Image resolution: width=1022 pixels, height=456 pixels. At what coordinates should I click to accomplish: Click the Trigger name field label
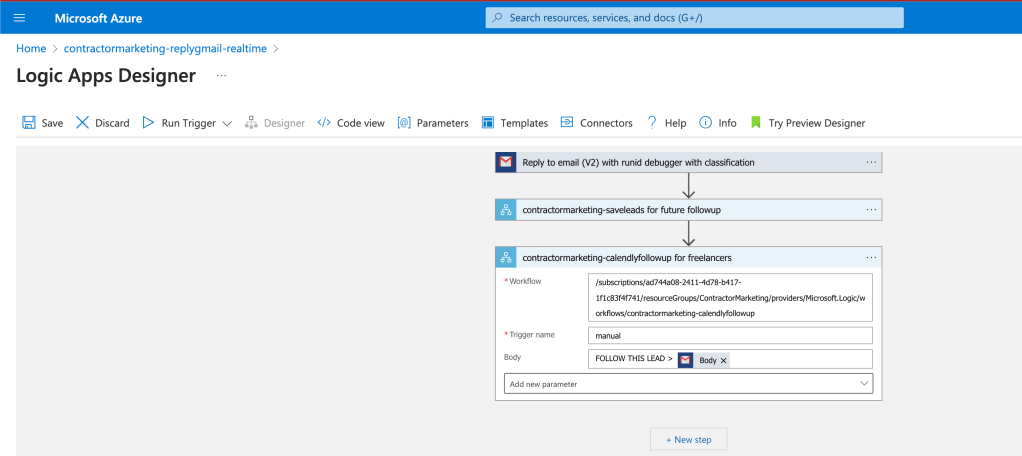[532, 335]
